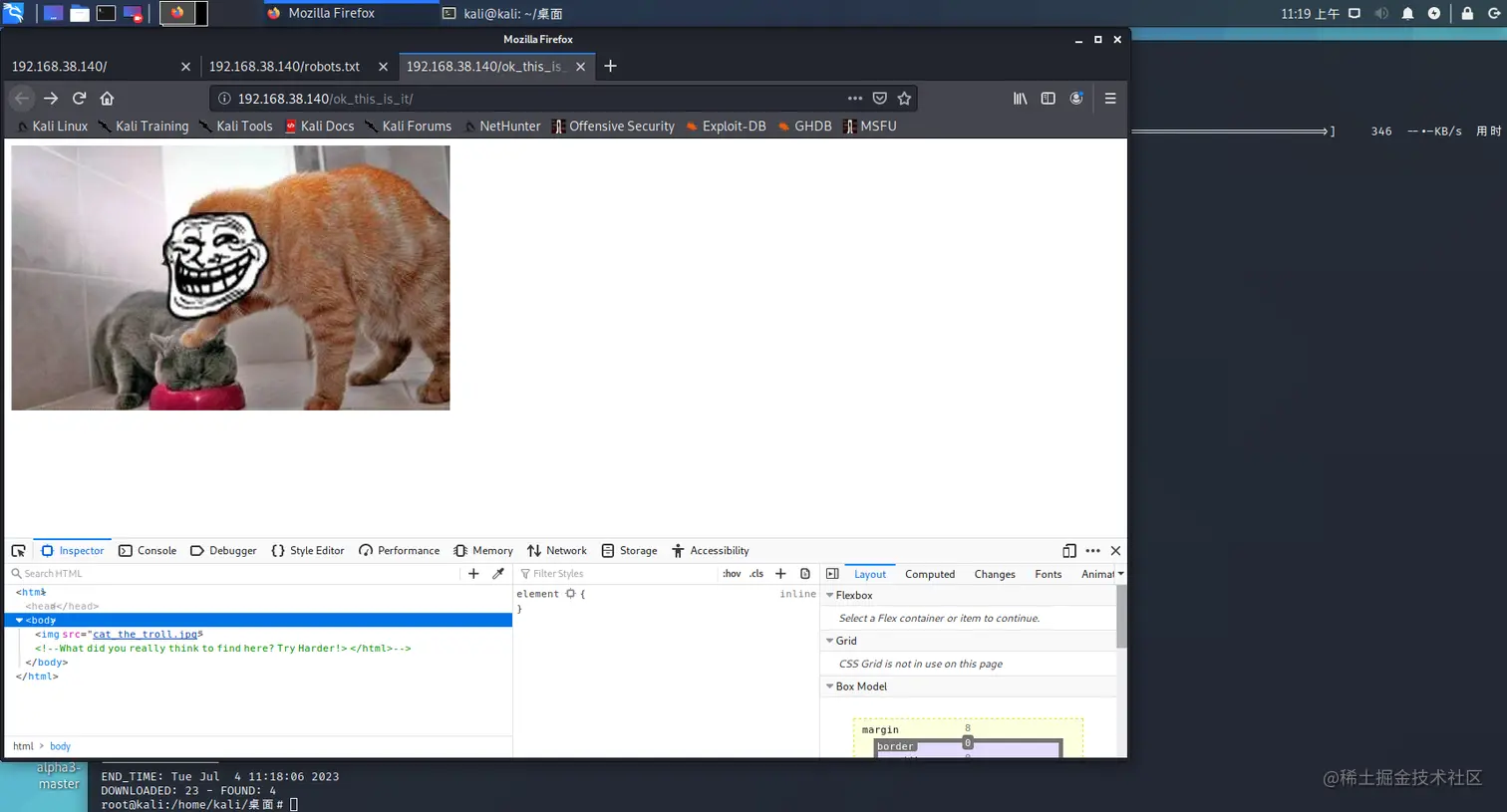
Task: Open the Exploit-DB bookmark
Action: click(x=726, y=127)
